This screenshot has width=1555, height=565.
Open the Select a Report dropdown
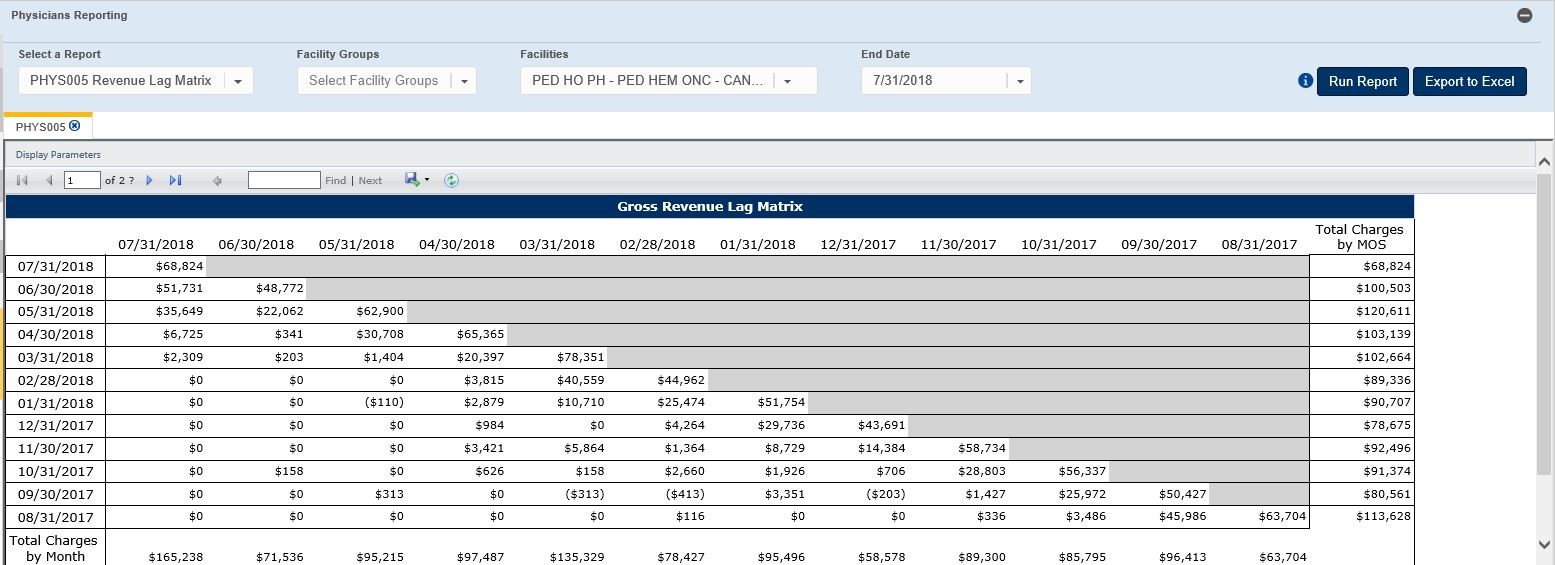click(x=238, y=81)
